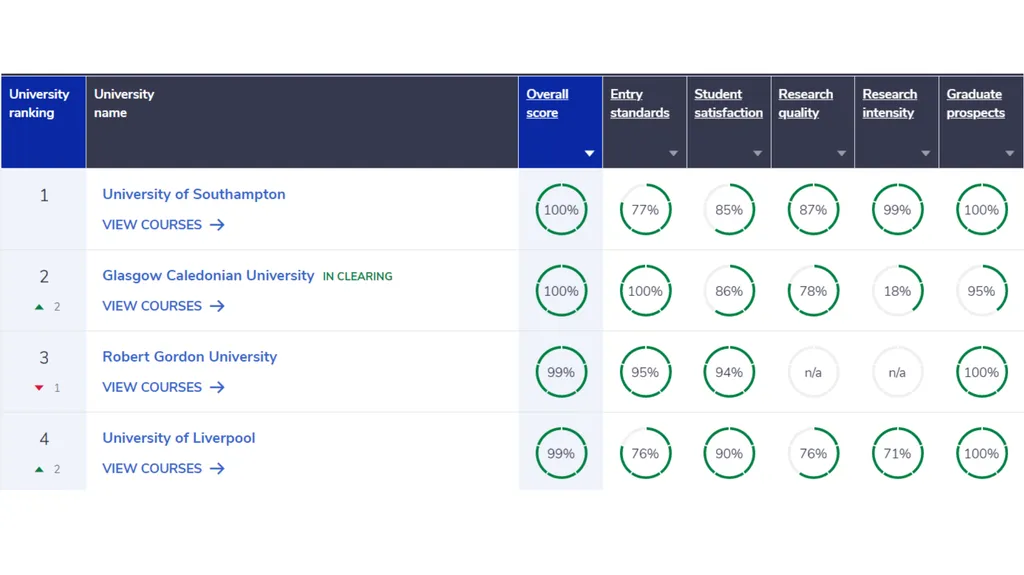Open Robert Gordon University page
Viewport: 1024px width, 575px height.
click(x=189, y=357)
